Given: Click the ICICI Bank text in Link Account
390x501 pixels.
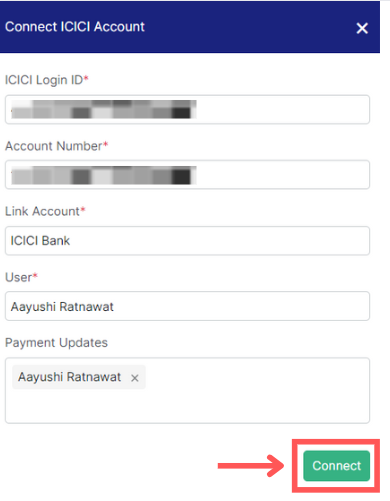Looking at the screenshot, I should pyautogui.click(x=40, y=241).
